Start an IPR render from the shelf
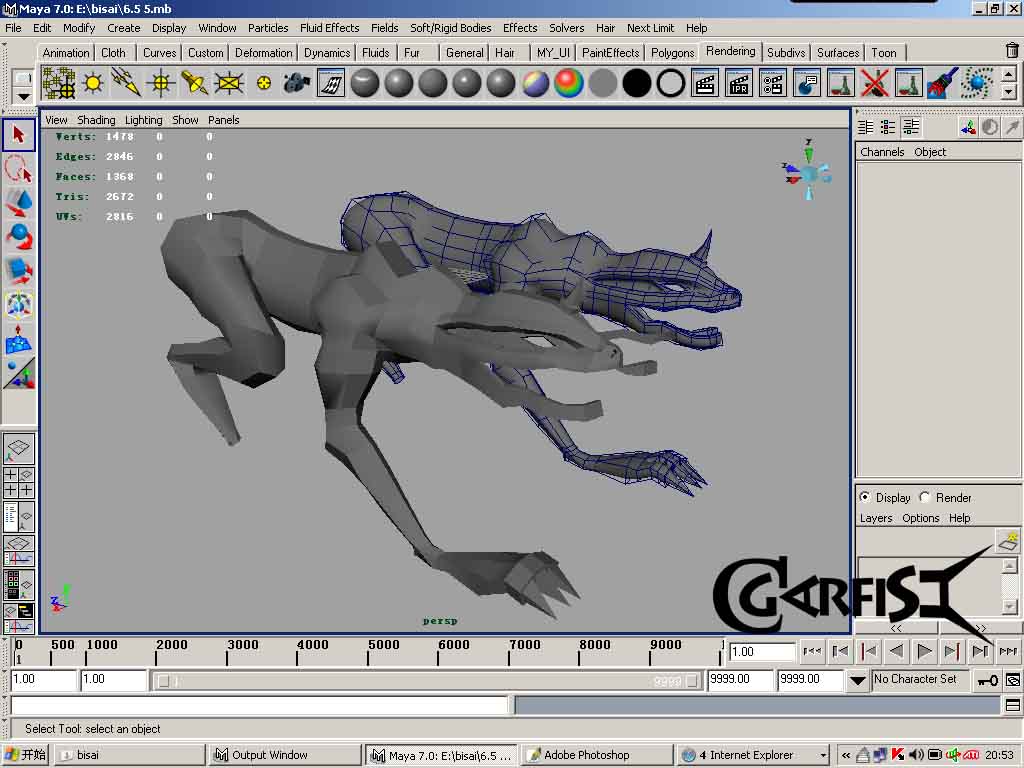 pos(739,83)
